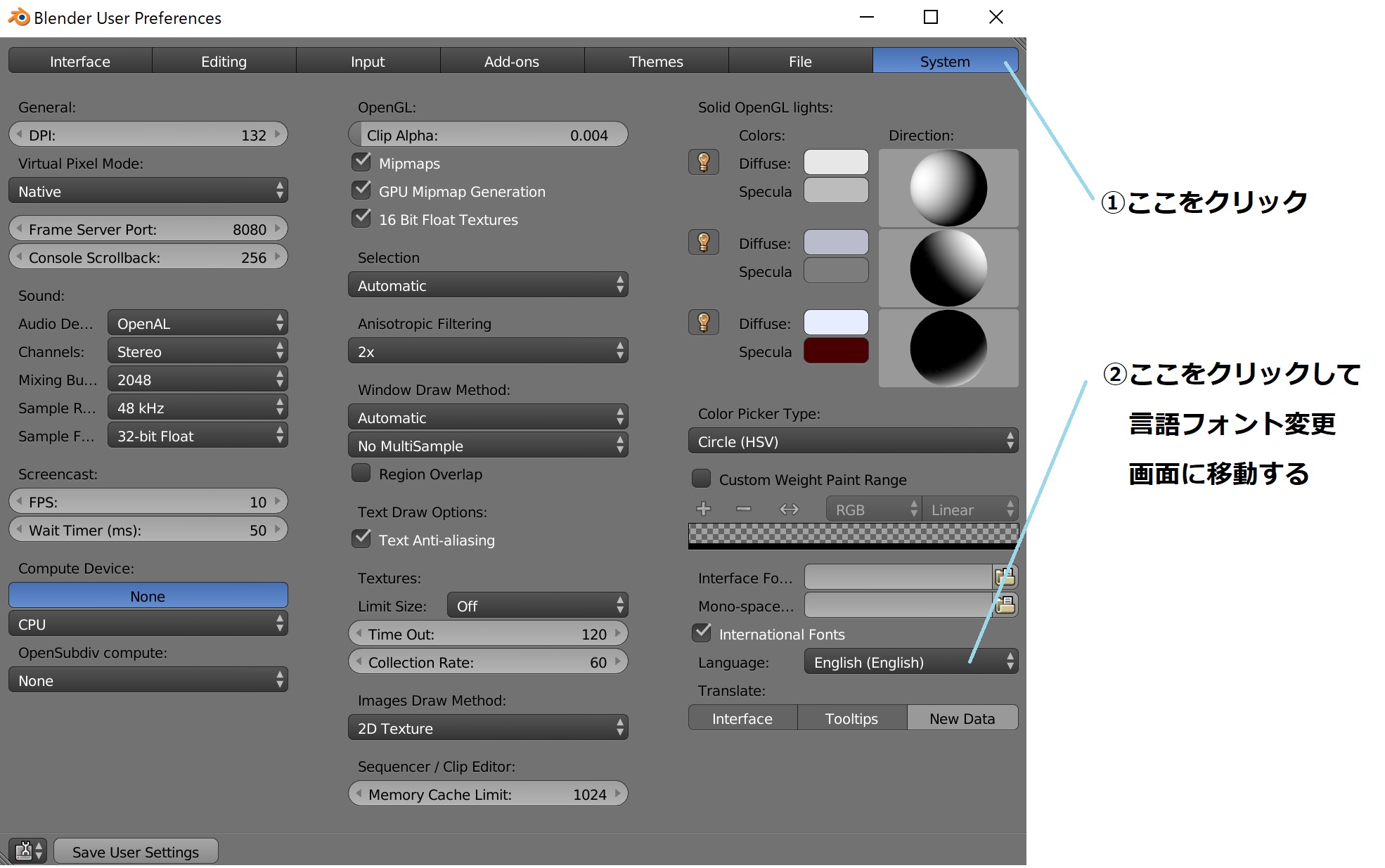Image resolution: width=1385 pixels, height=868 pixels.
Task: Click Save User Settings button
Action: [x=136, y=851]
